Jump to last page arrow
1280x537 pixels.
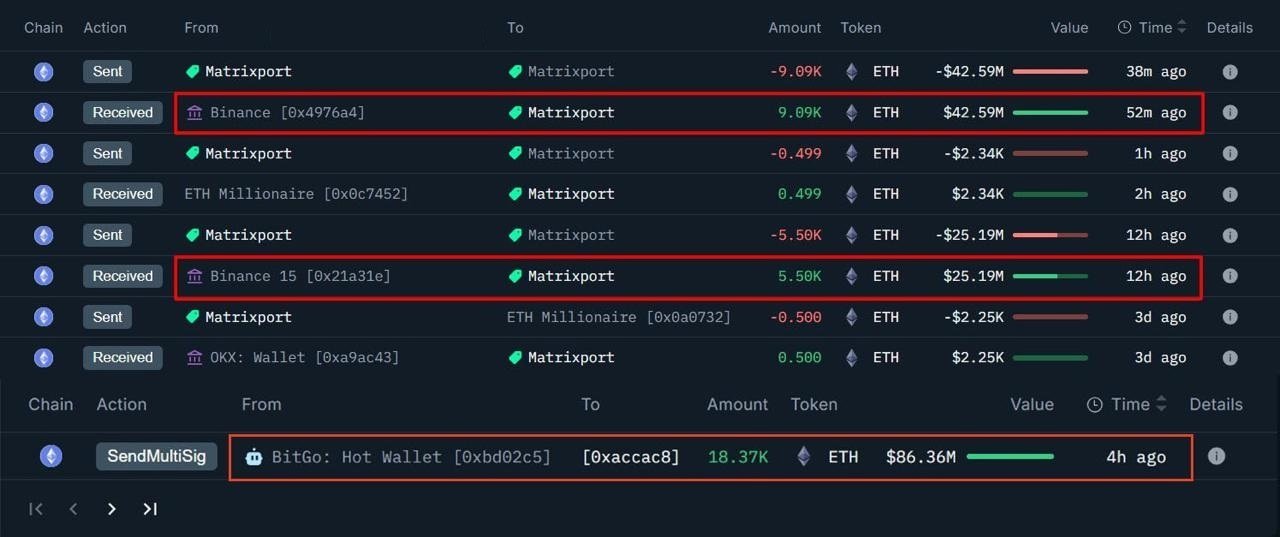pyautogui.click(x=150, y=509)
